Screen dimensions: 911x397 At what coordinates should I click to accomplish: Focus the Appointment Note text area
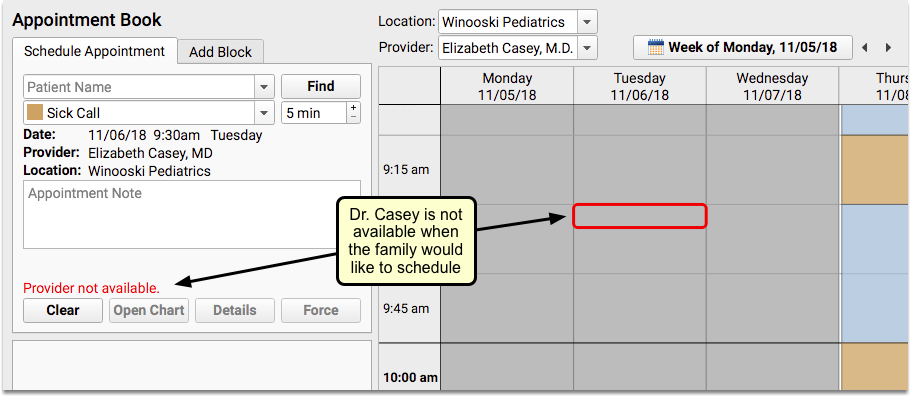[x=192, y=214]
